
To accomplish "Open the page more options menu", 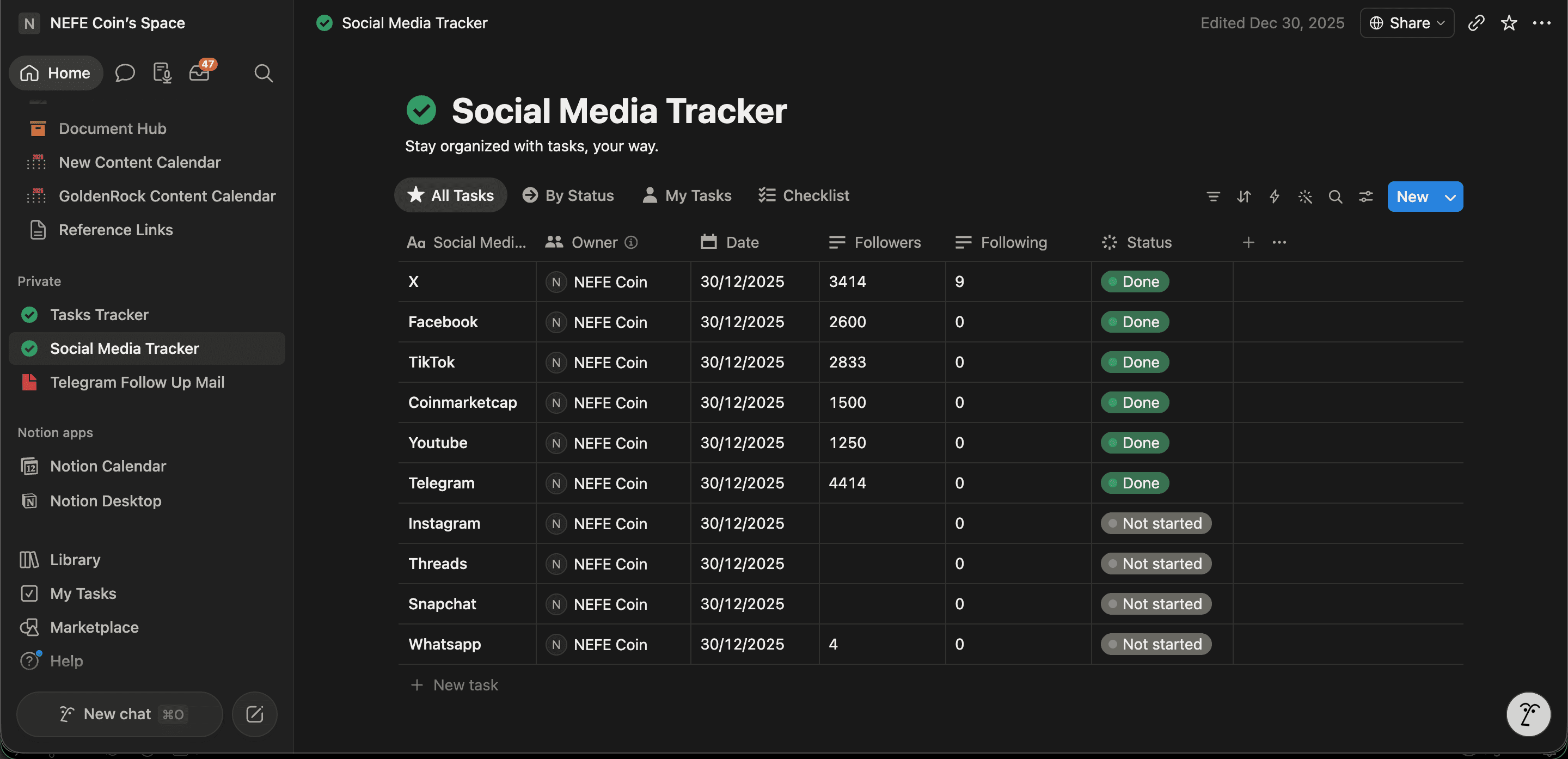I will click(1541, 23).
